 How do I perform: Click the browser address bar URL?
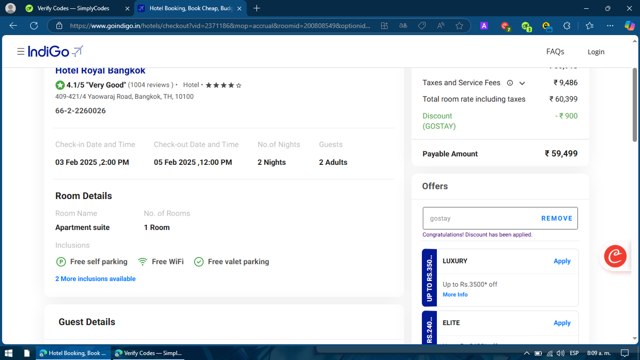pos(220,26)
